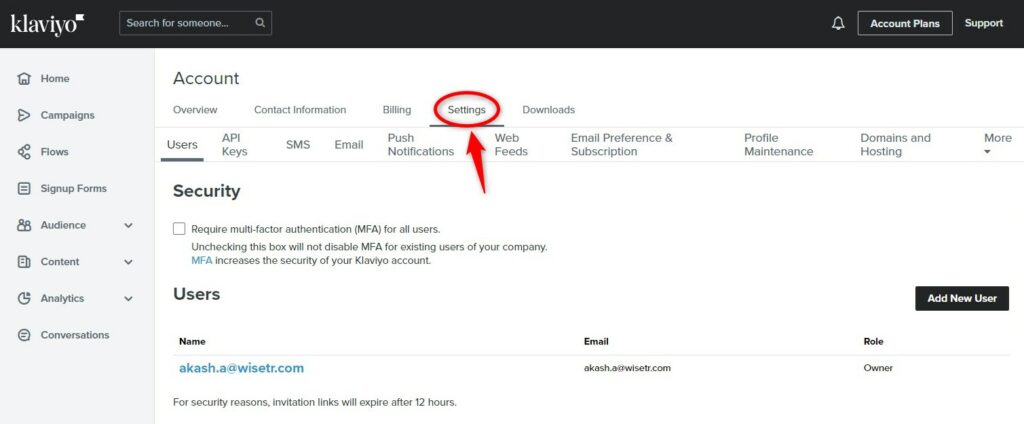Open the More settings dropdown
This screenshot has width=1024, height=424.
pyautogui.click(x=997, y=144)
